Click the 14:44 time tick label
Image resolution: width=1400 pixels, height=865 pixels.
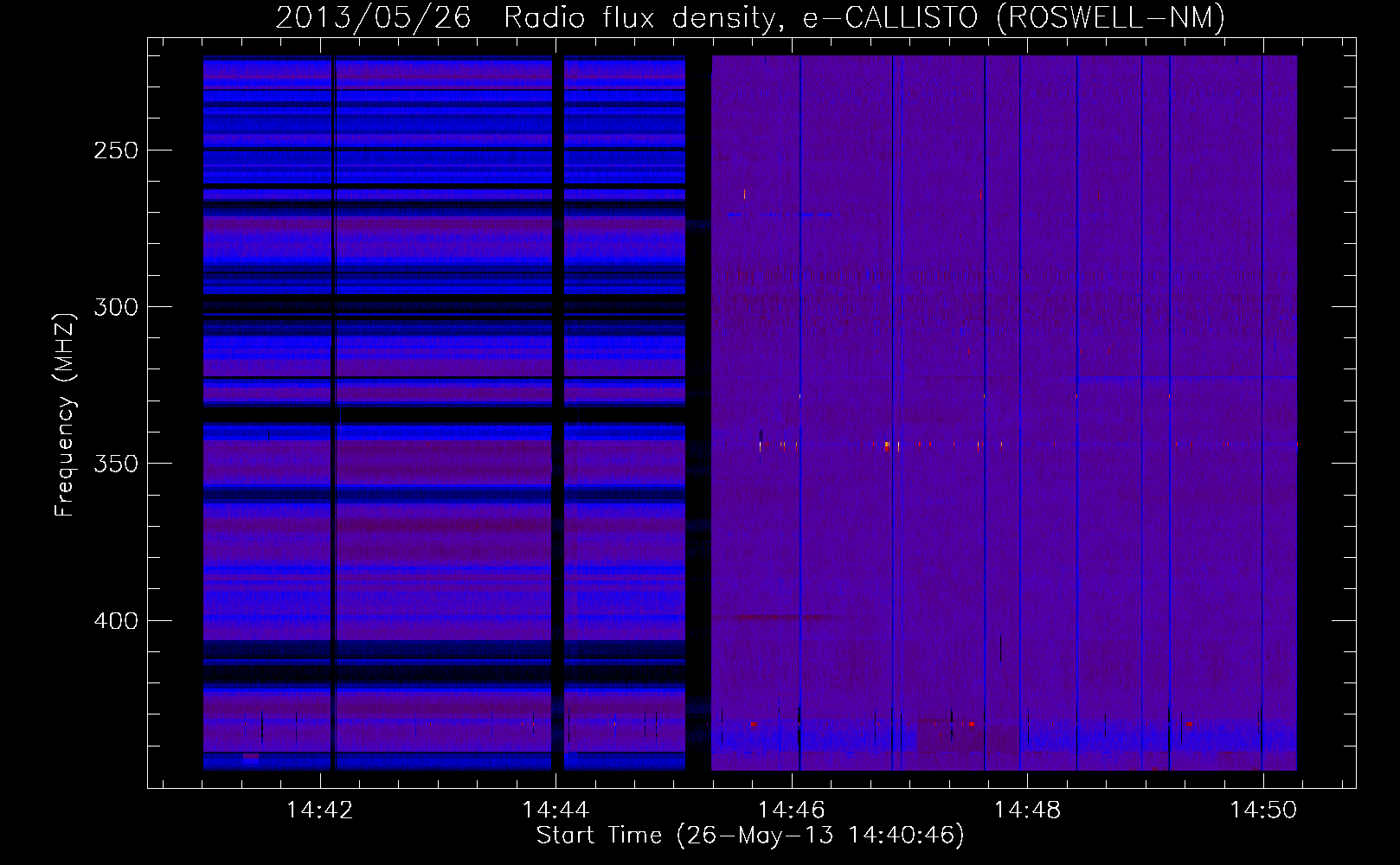(556, 811)
